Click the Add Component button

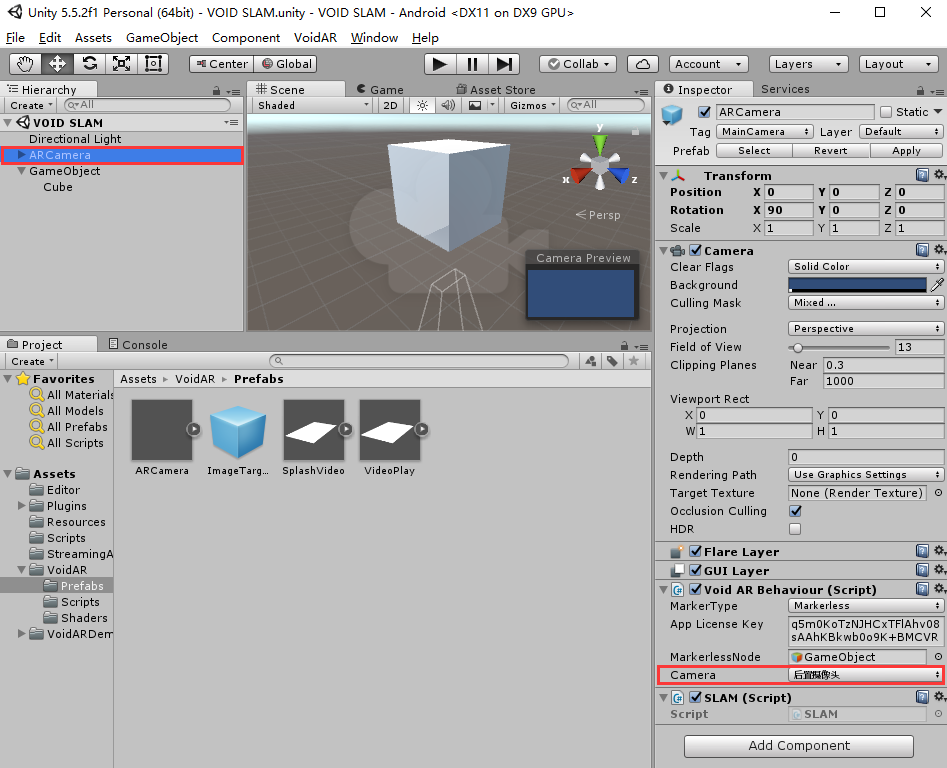point(798,746)
